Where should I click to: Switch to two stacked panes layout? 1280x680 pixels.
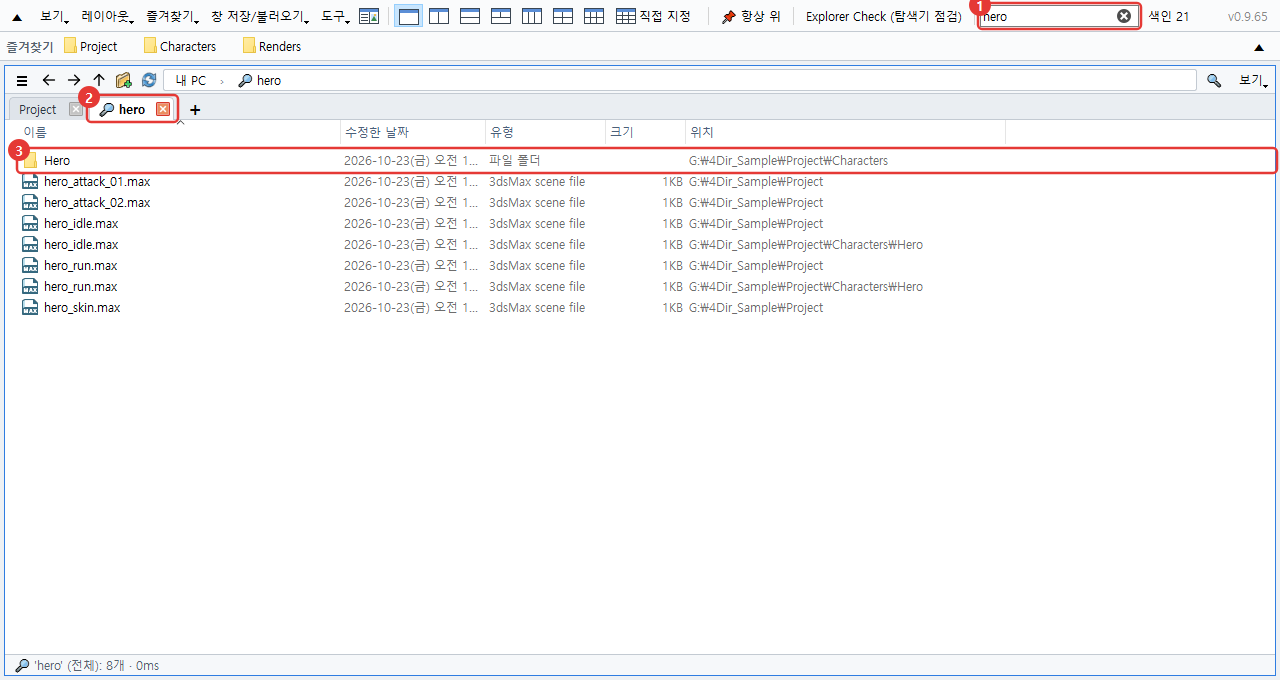point(470,16)
